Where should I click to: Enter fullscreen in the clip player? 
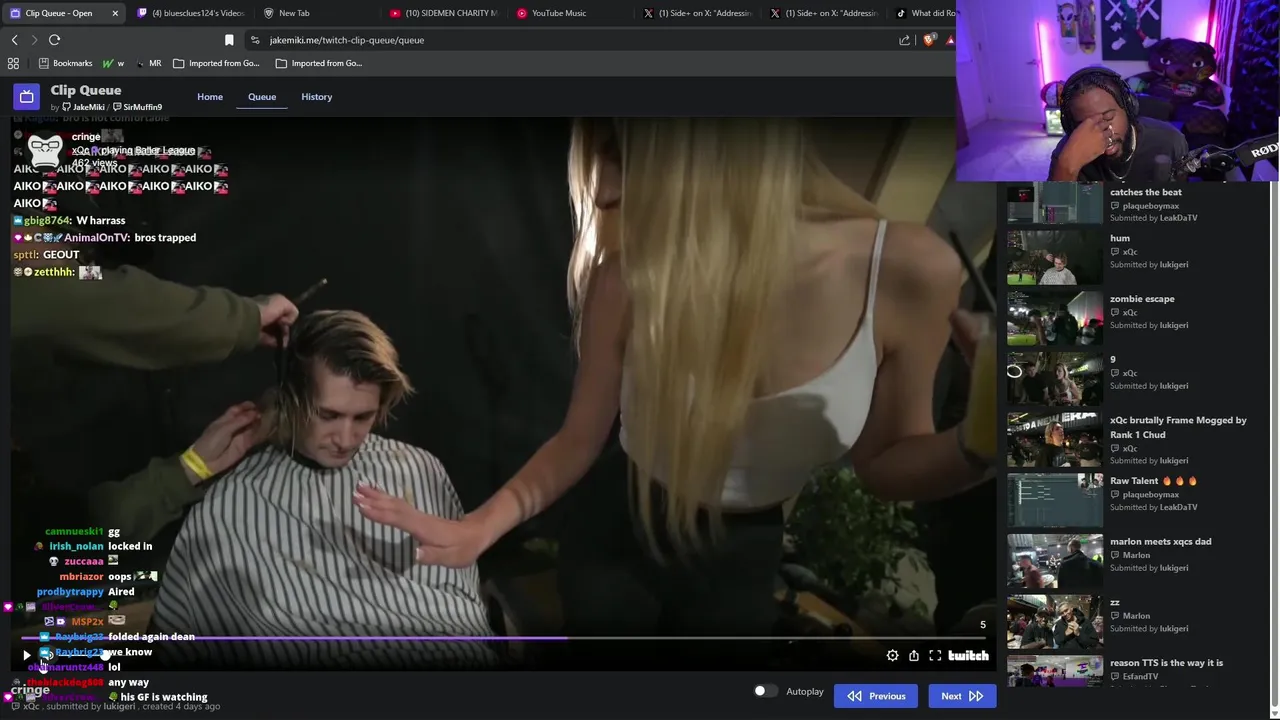[x=935, y=656]
